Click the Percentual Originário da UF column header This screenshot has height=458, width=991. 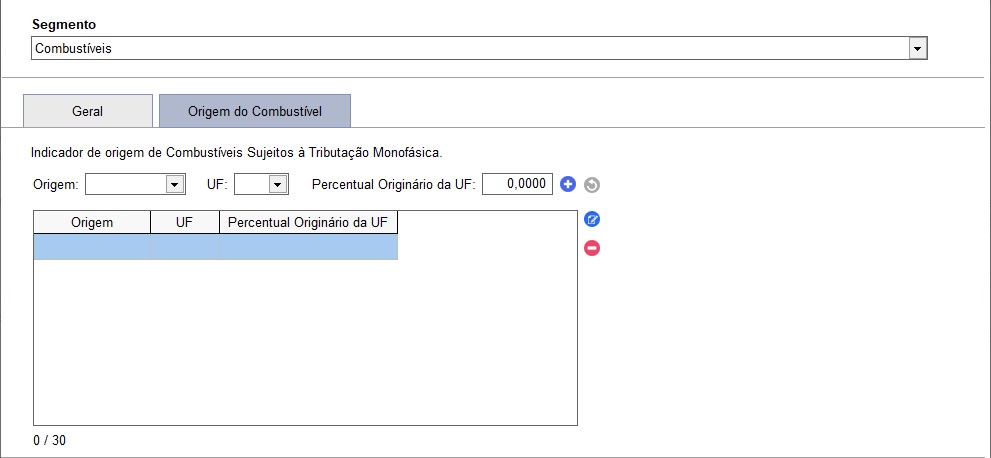point(308,222)
